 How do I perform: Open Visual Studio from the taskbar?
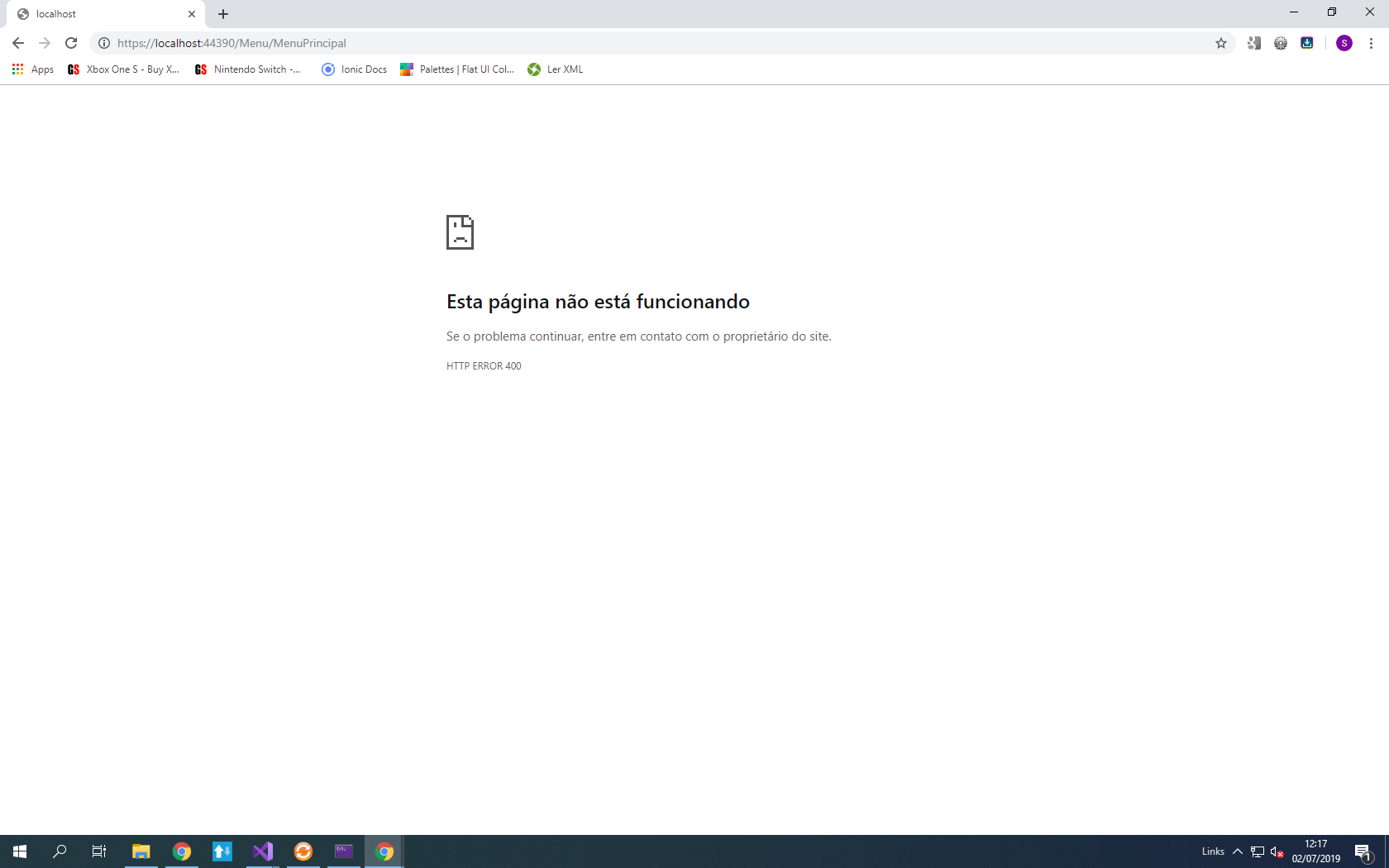click(x=263, y=851)
